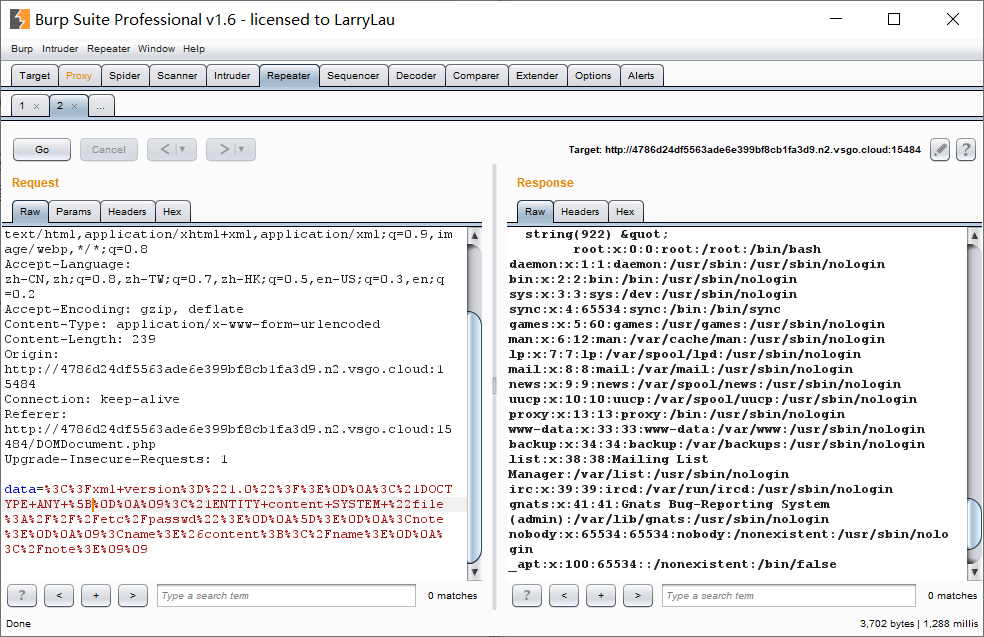
Task: Open the Repeater help question-mark icon
Action: pos(966,149)
